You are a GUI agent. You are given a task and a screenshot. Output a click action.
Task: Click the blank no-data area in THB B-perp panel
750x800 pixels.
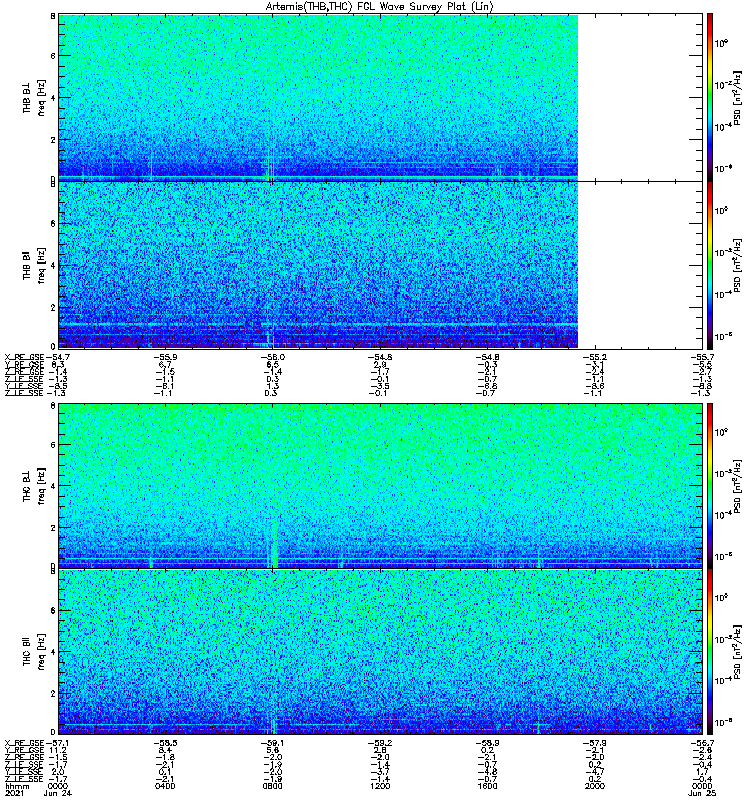coord(640,97)
